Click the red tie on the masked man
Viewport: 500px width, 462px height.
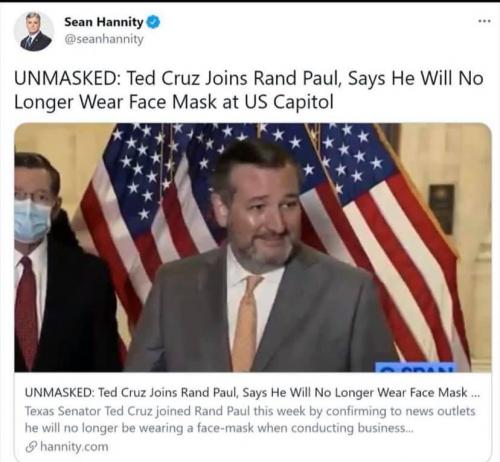click(27, 312)
